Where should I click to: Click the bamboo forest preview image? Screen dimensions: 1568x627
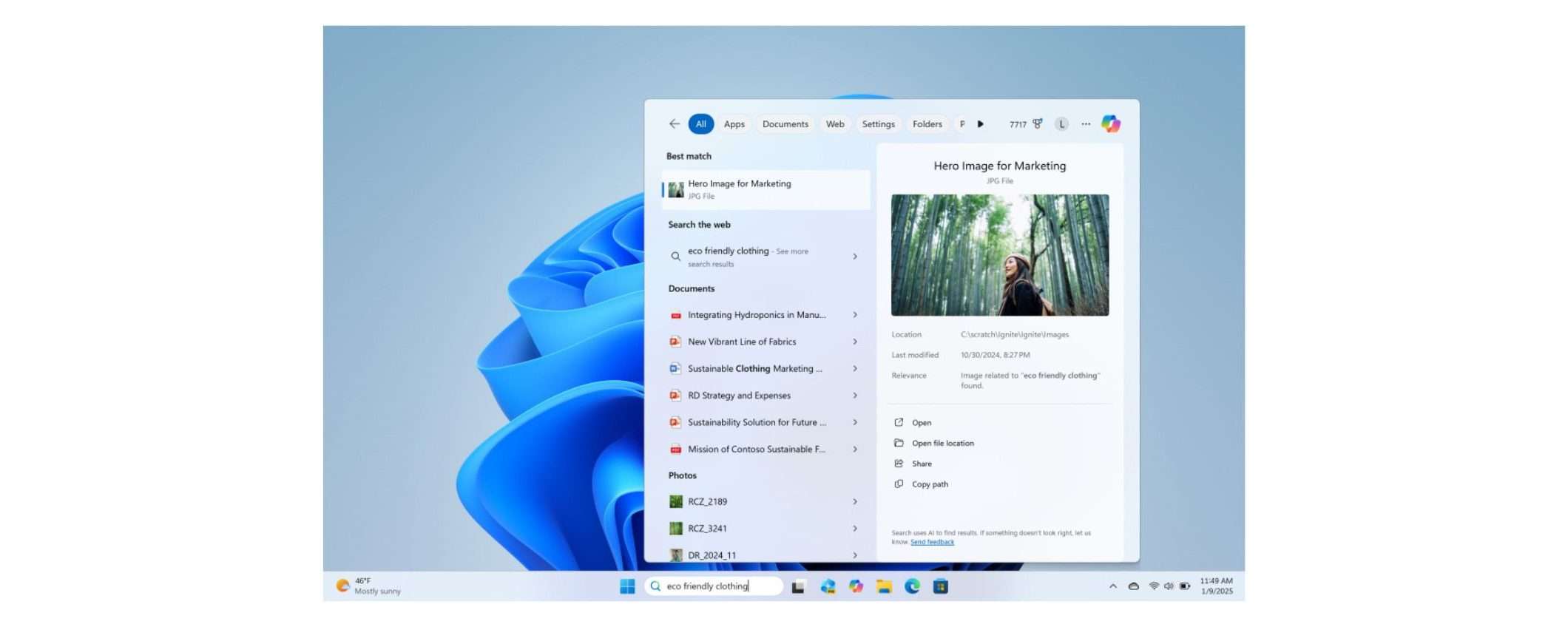click(x=999, y=255)
